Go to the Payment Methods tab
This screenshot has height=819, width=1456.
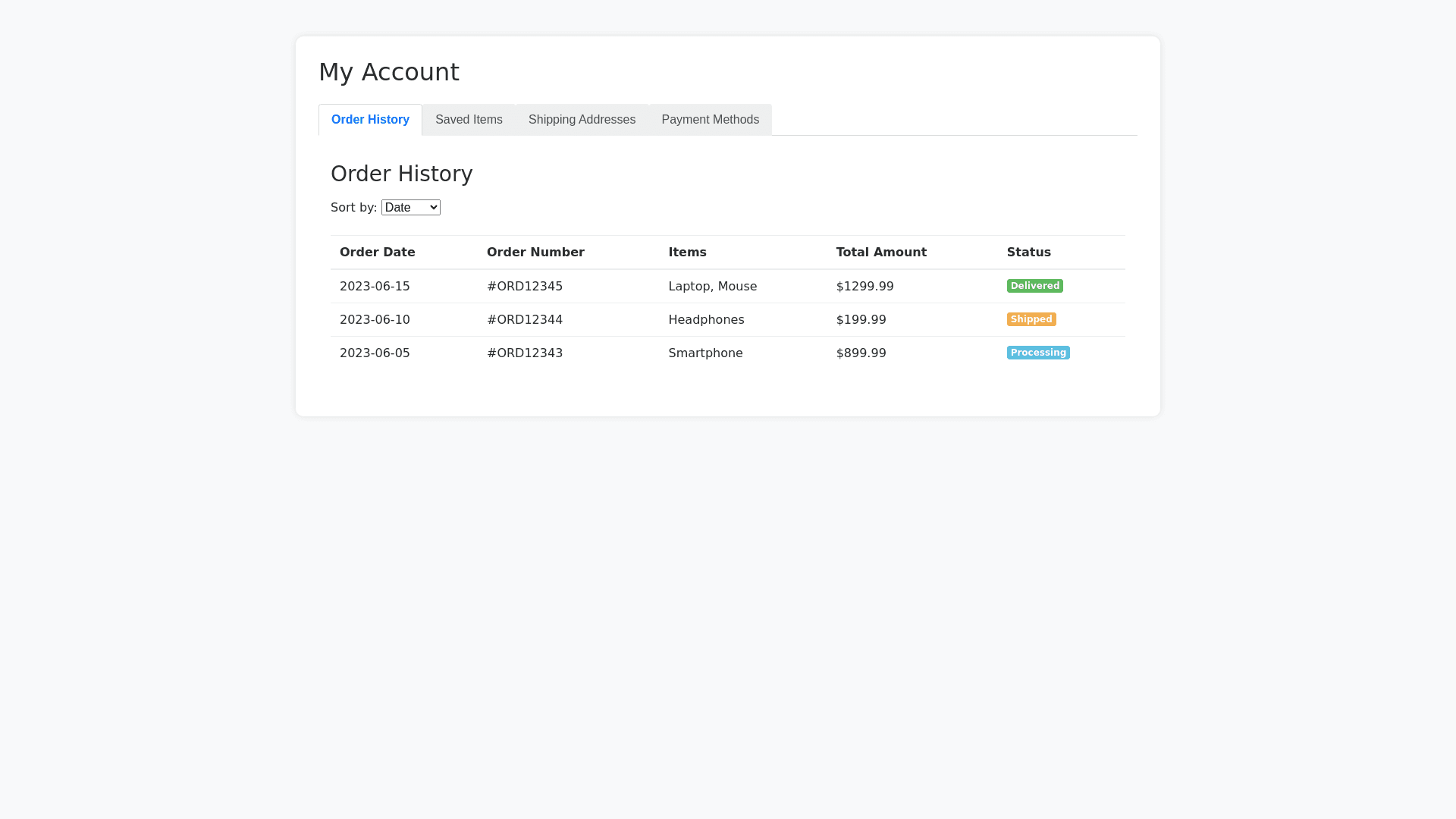coord(710,120)
